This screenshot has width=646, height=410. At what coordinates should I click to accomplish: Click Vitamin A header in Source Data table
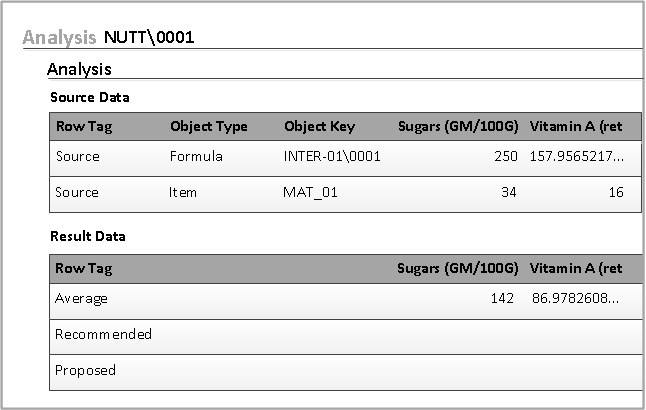pos(576,127)
